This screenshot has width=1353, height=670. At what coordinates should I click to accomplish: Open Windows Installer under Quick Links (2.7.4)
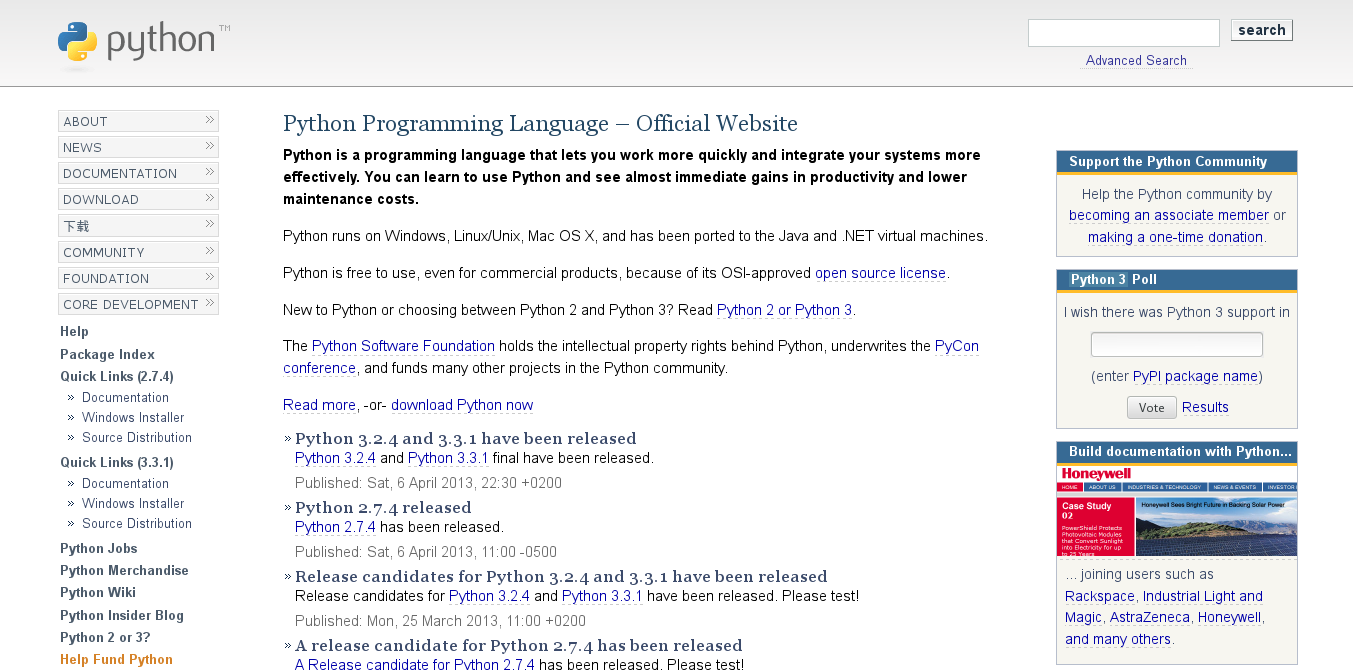click(133, 417)
